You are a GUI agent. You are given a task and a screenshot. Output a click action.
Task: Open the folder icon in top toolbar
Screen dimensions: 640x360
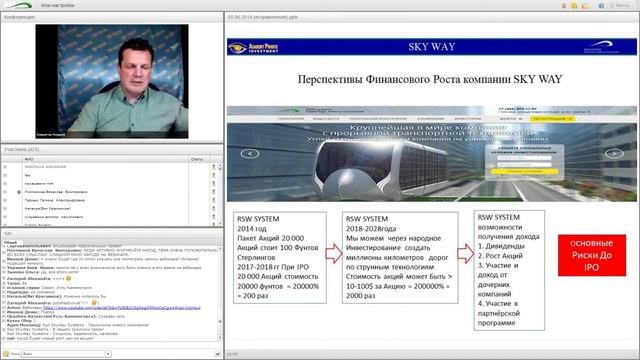point(585,6)
